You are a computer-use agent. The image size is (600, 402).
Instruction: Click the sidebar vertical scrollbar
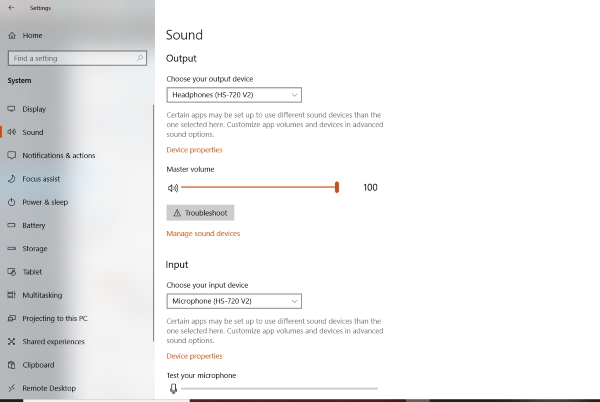(153, 223)
